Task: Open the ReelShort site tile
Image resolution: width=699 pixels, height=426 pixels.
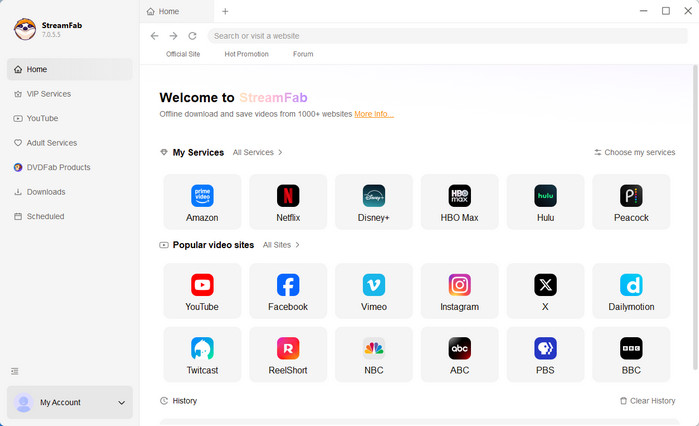Action: click(288, 355)
